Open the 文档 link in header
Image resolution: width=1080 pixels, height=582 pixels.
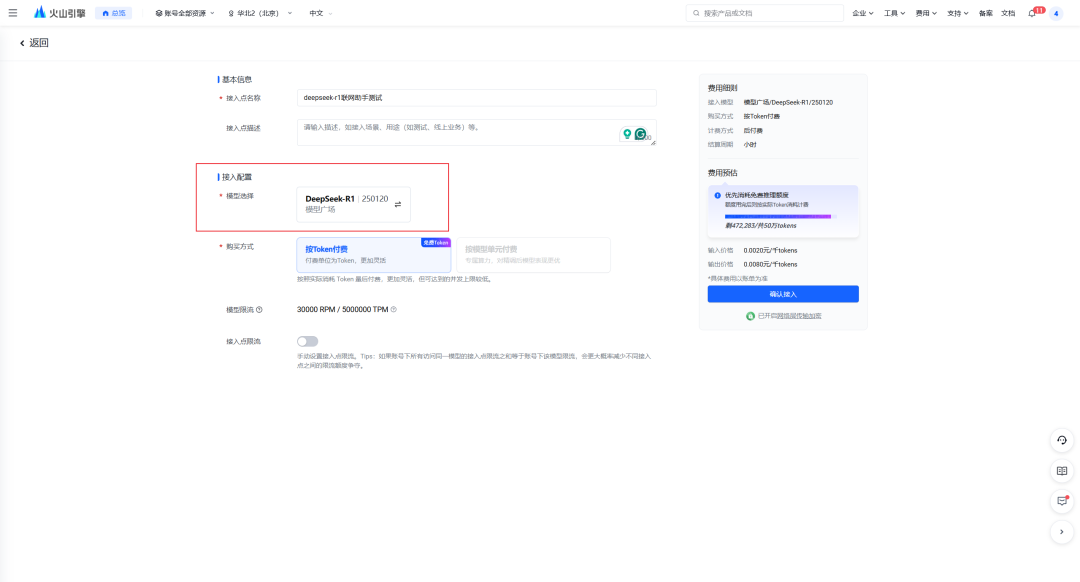pos(1008,13)
